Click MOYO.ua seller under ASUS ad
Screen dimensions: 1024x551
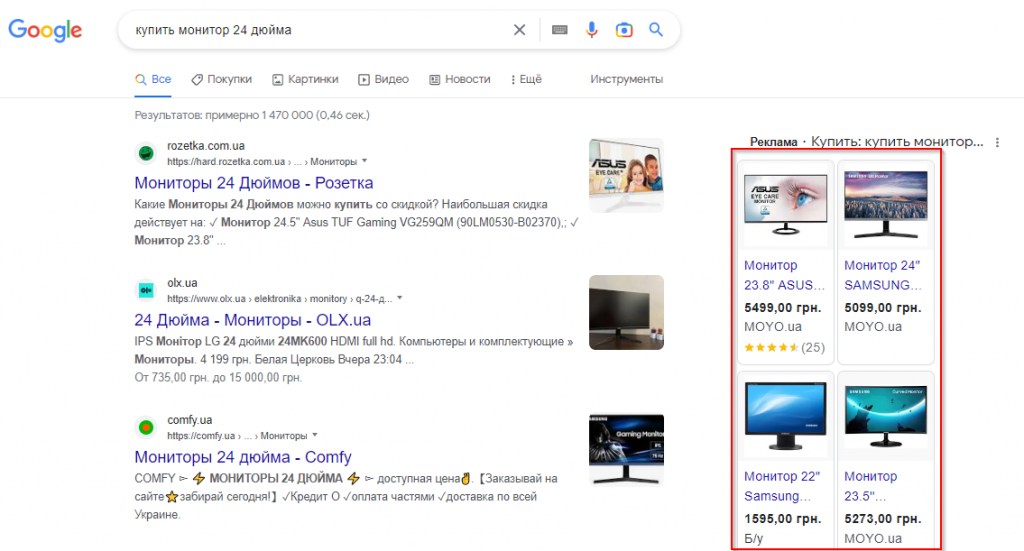click(x=773, y=326)
